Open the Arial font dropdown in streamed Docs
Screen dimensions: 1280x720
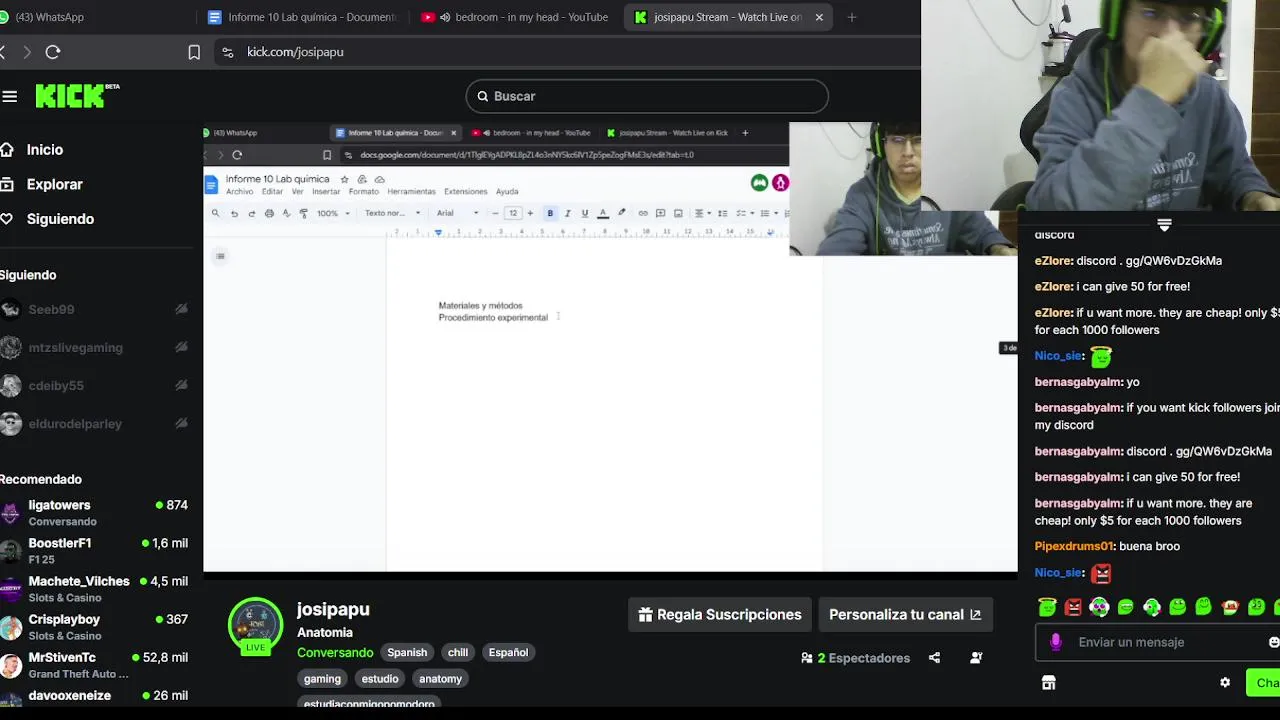(459, 213)
